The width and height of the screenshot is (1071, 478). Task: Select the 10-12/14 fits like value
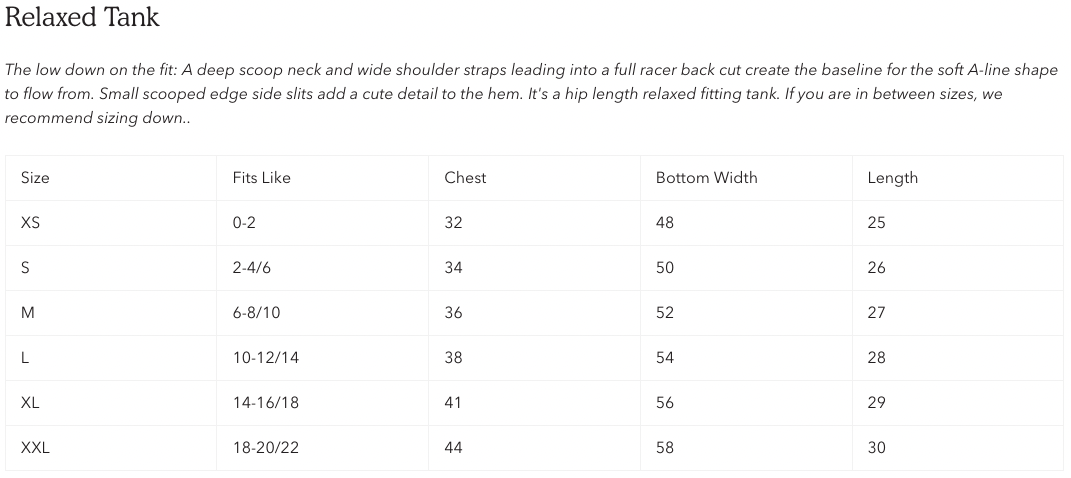coord(265,358)
